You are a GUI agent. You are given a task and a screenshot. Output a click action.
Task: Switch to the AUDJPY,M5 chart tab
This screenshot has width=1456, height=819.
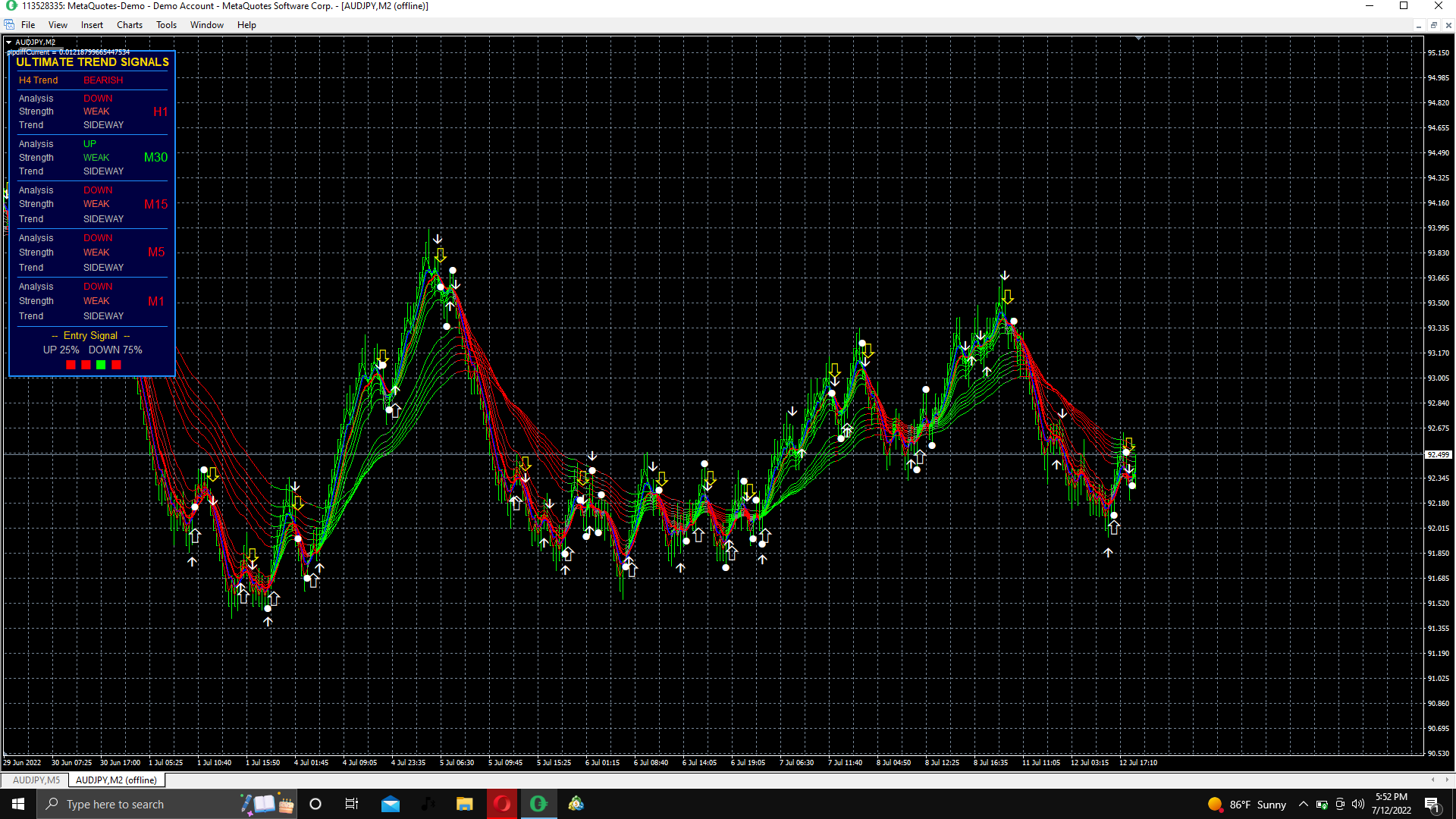click(36, 780)
